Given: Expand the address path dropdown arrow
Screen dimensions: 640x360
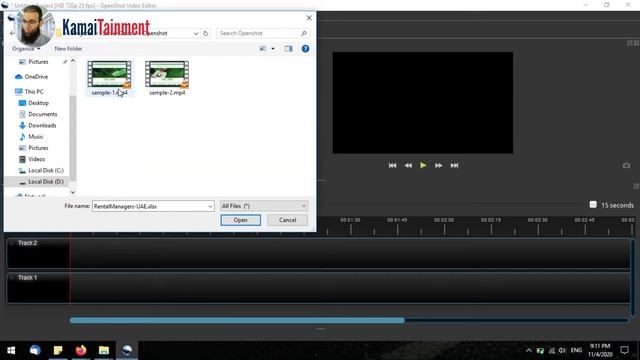Looking at the screenshot, I should click(x=196, y=33).
